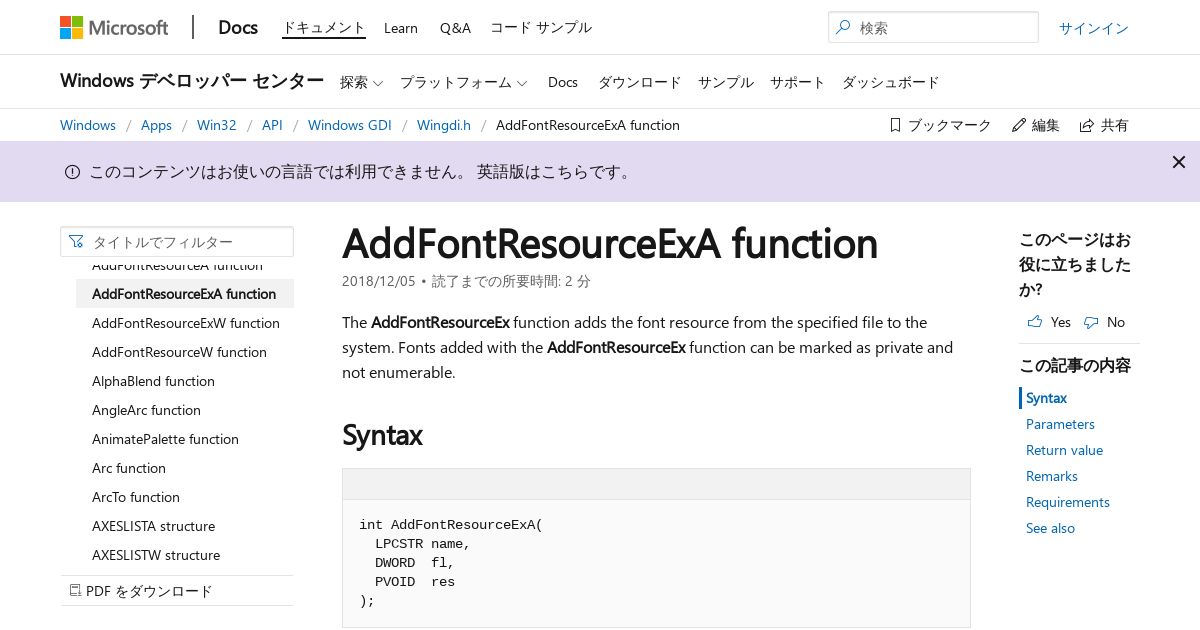The width and height of the screenshot is (1200, 630).
Task: Open the ダウンロード menu item
Action: pos(640,82)
